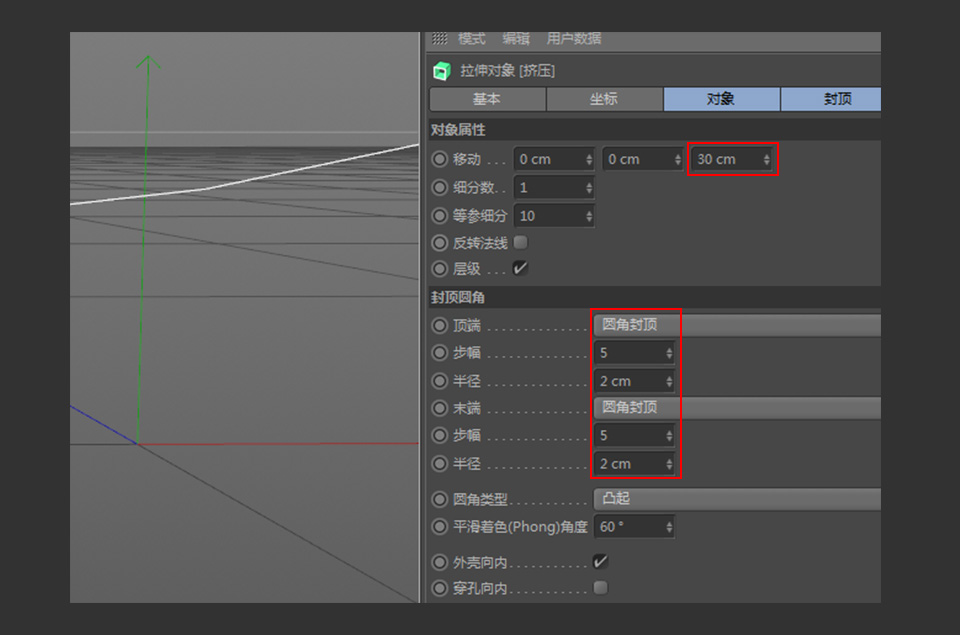Toggle the 平滑着色(Phong)角度 keyframe circle

click(x=440, y=527)
